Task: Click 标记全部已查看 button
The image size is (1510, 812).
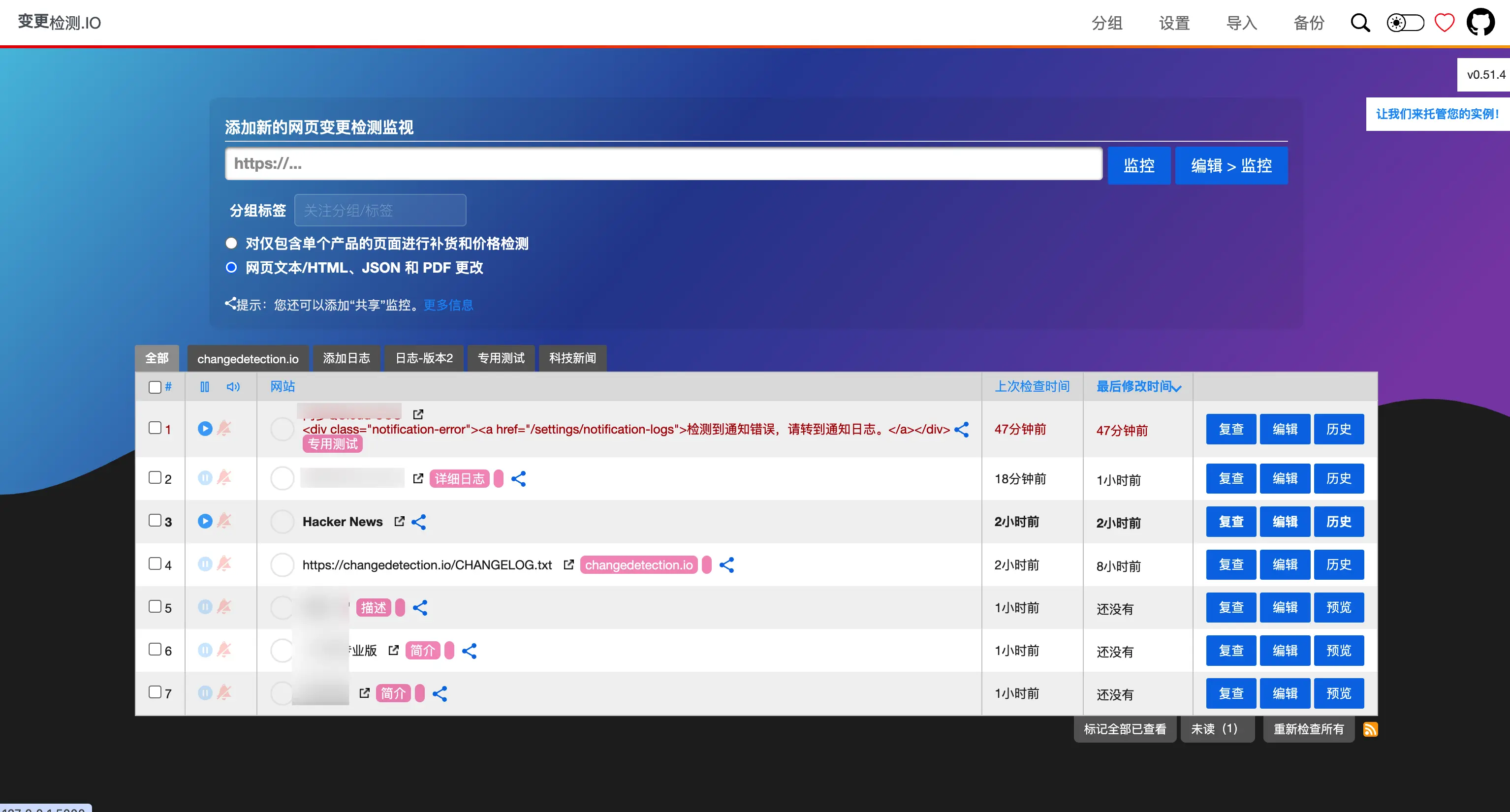Action: (1125, 729)
